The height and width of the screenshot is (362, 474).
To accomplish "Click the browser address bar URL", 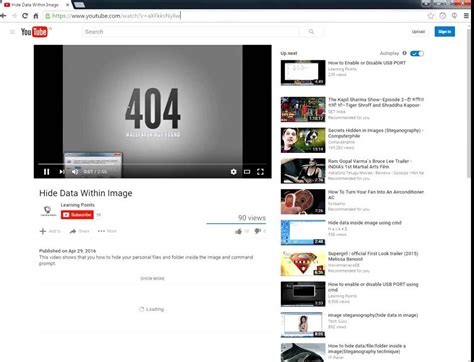I will (x=116, y=16).
